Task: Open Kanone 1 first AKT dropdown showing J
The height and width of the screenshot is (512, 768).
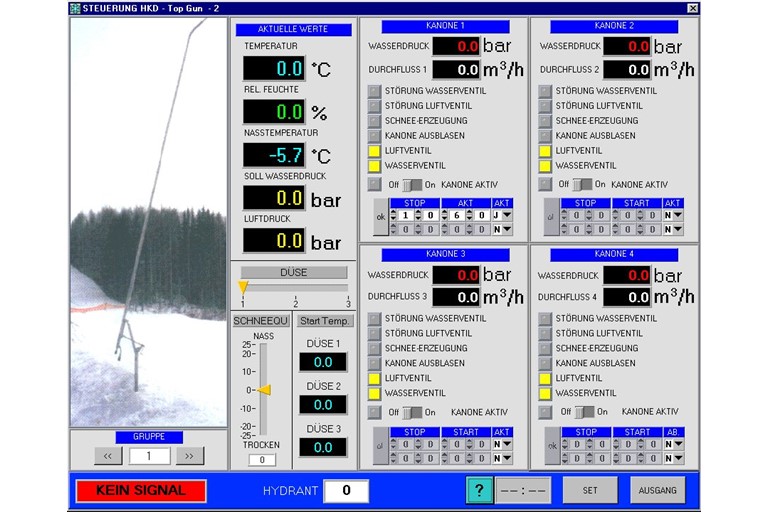Action: click(502, 215)
